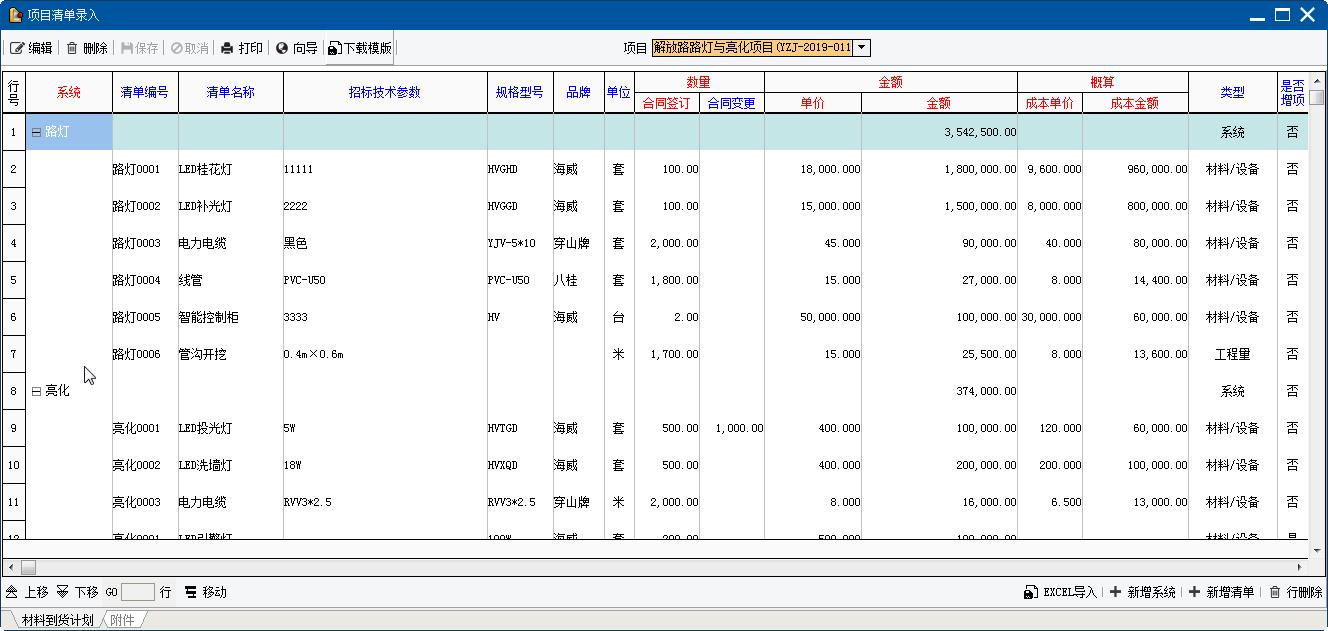
Task: Click the 下移 (Move down) icon
Action: click(63, 592)
